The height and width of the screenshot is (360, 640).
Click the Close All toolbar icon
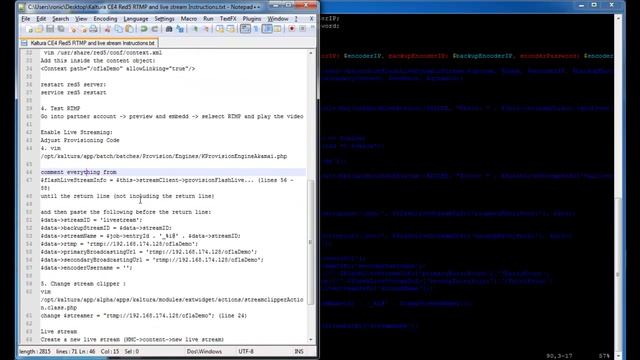[83, 29]
